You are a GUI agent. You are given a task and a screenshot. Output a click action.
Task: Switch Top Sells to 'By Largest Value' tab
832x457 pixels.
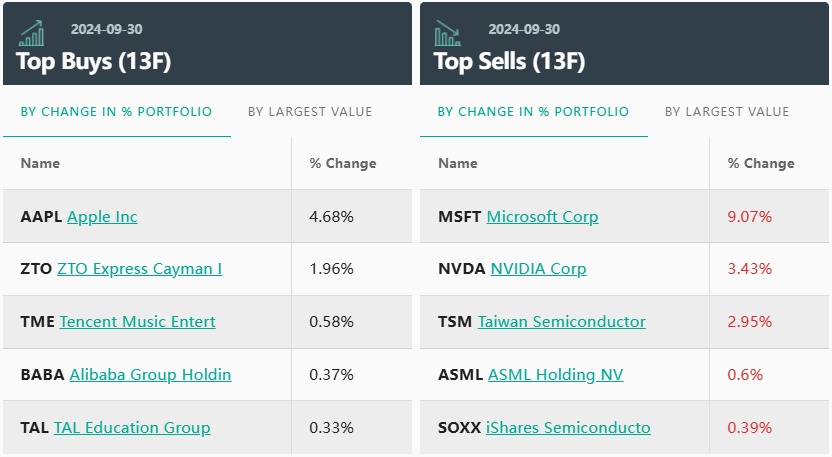pyautogui.click(x=727, y=112)
